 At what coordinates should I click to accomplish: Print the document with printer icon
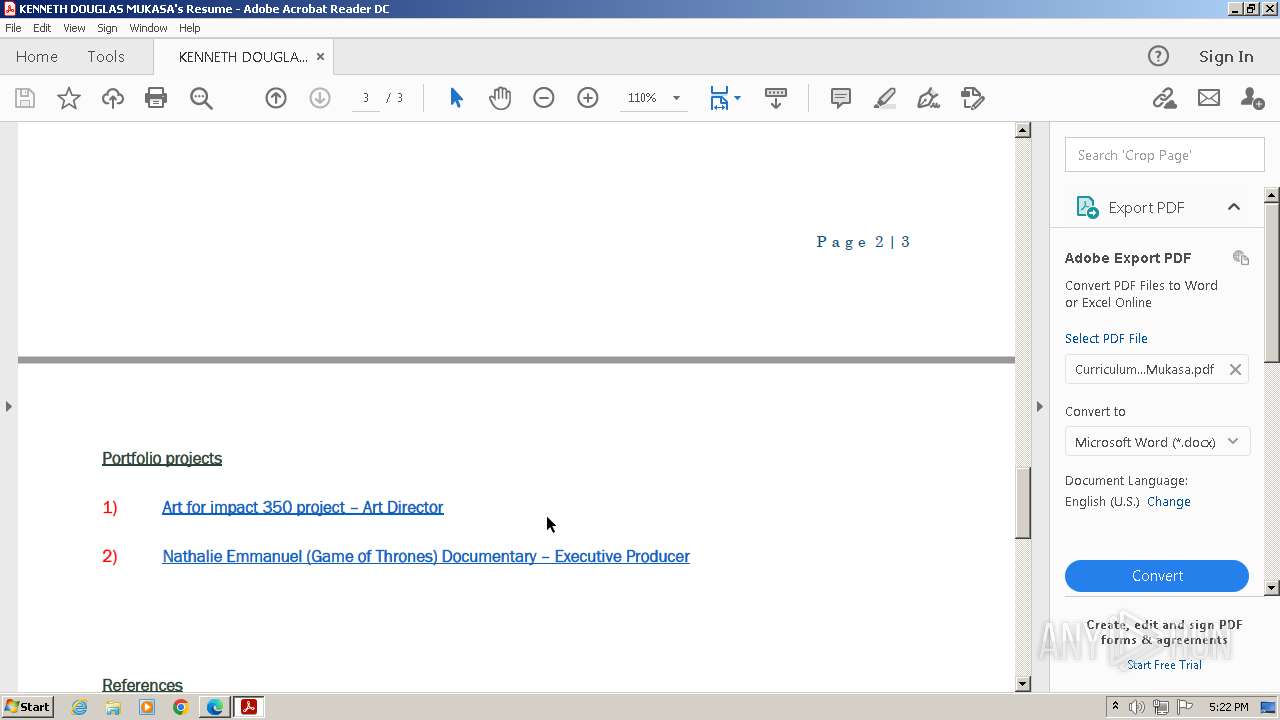(156, 98)
